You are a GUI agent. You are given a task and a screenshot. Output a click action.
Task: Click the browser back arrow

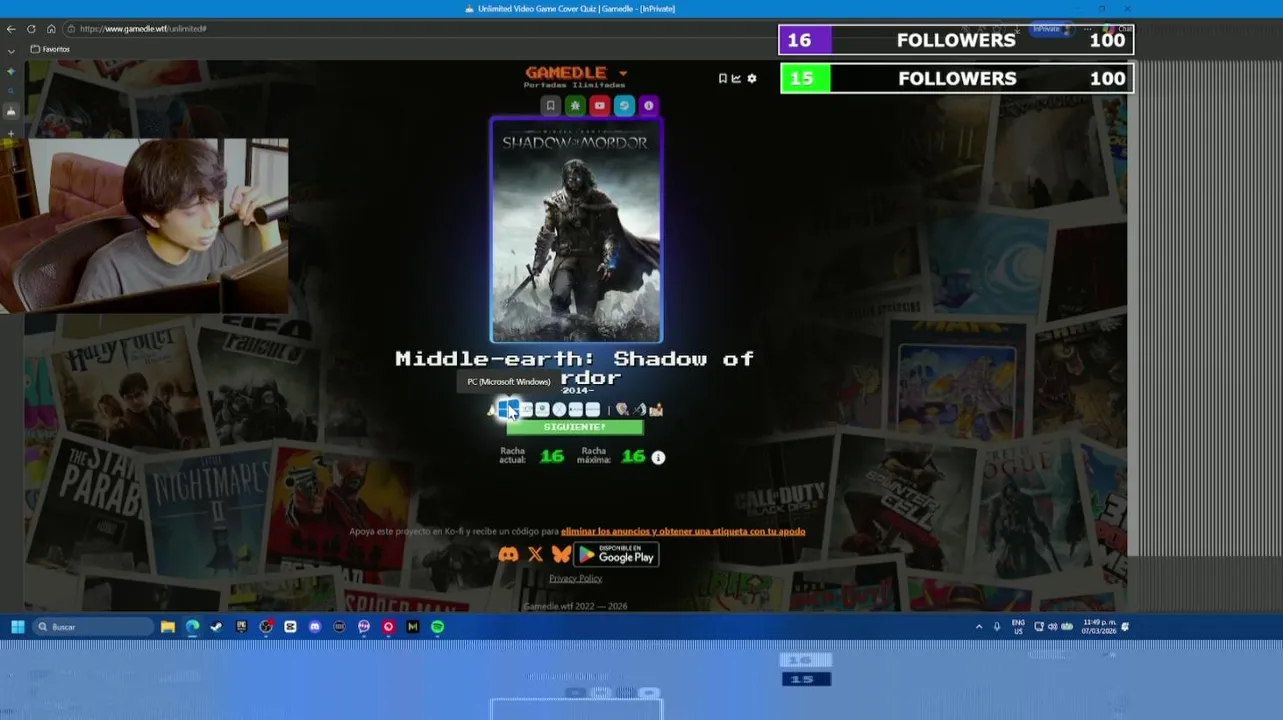(11, 29)
